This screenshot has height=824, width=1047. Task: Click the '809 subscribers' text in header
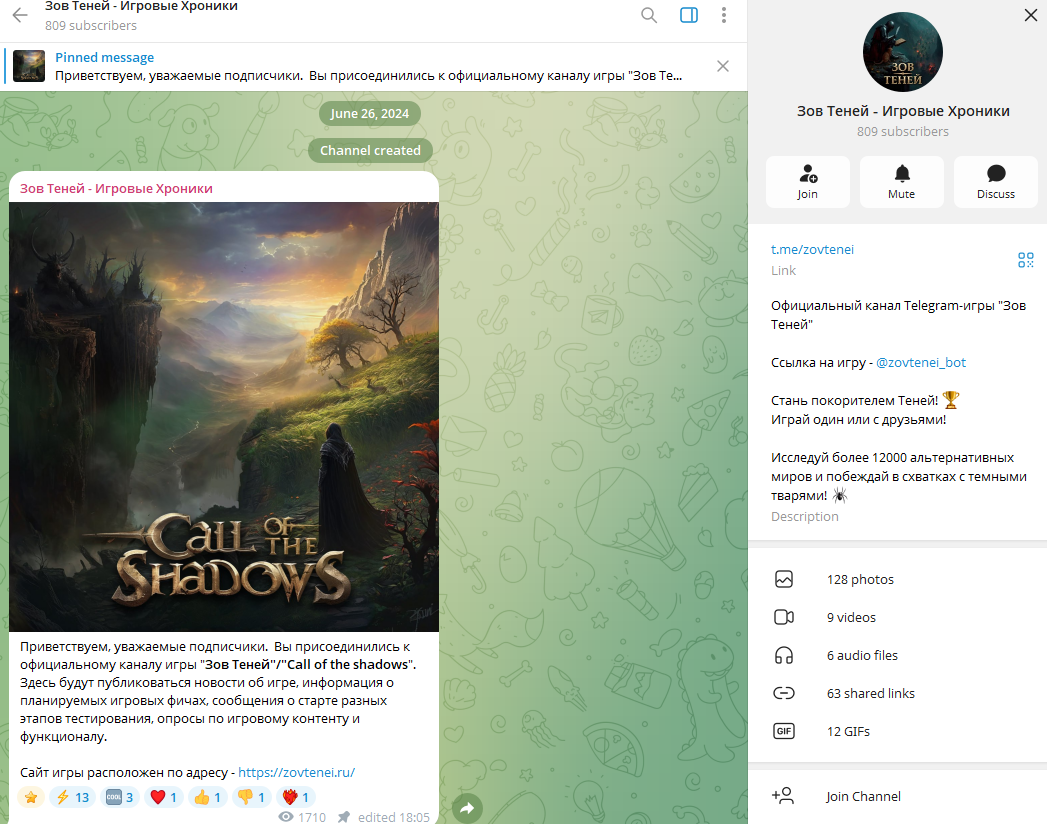tap(91, 25)
